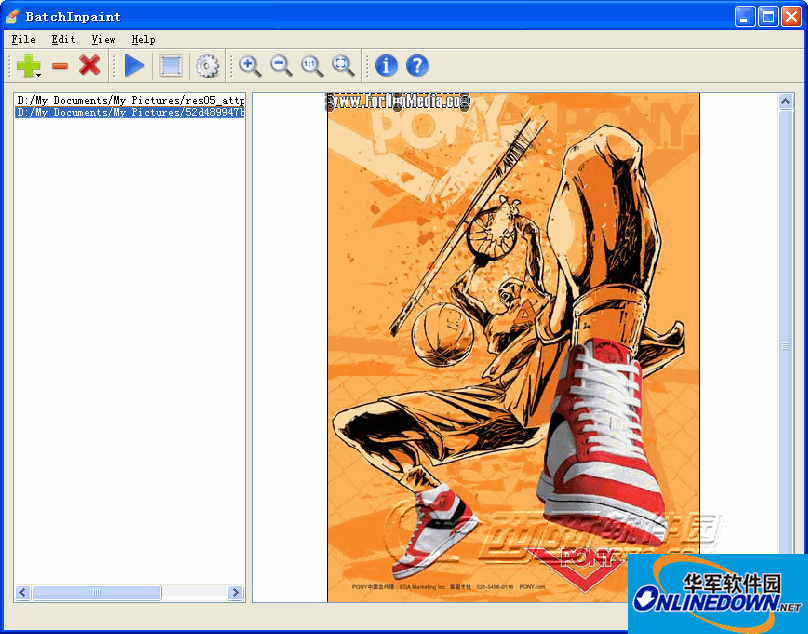Select the rectangle selection tool icon
808x634 pixels.
point(171,65)
